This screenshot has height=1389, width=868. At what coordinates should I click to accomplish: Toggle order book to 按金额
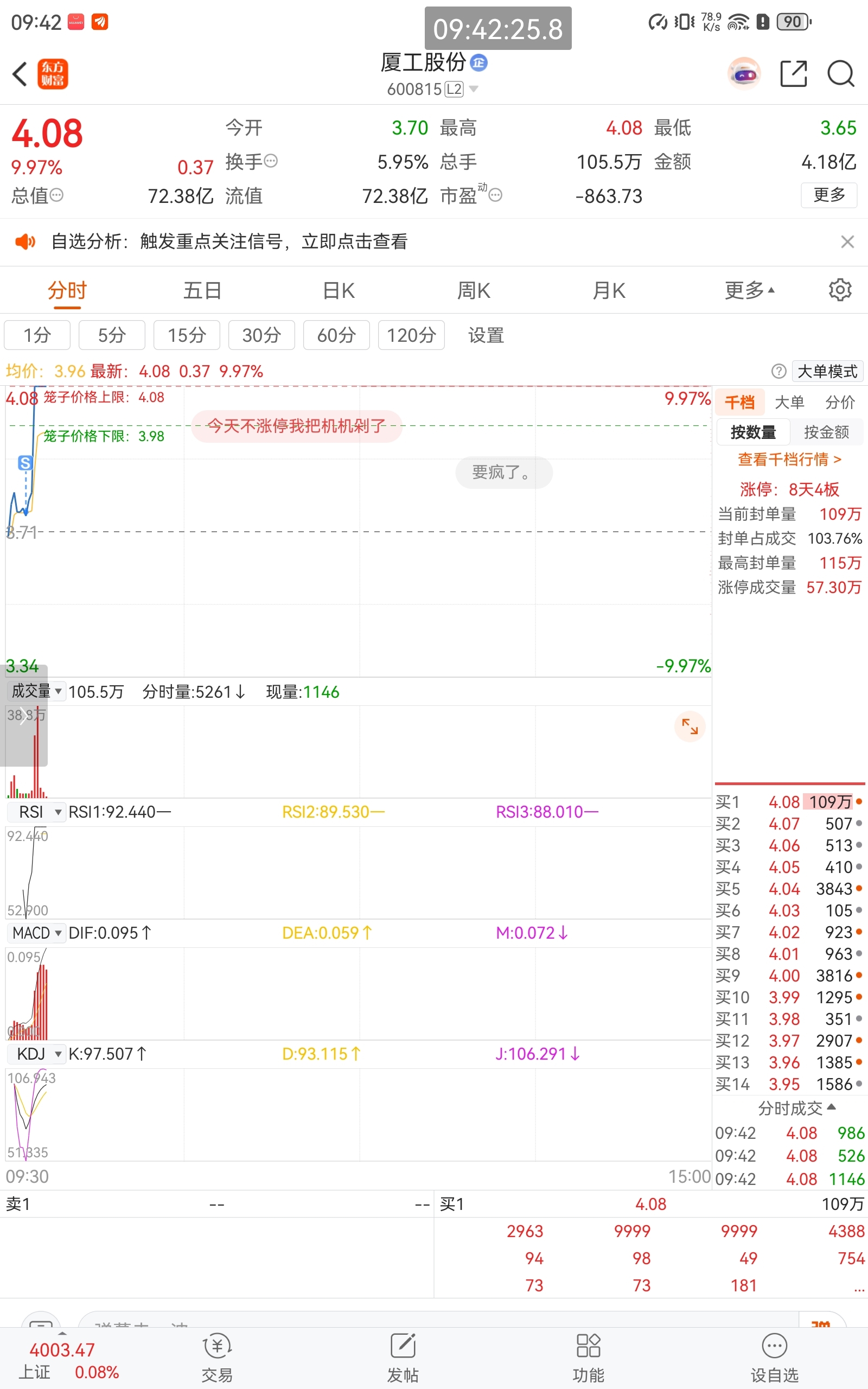tap(826, 432)
